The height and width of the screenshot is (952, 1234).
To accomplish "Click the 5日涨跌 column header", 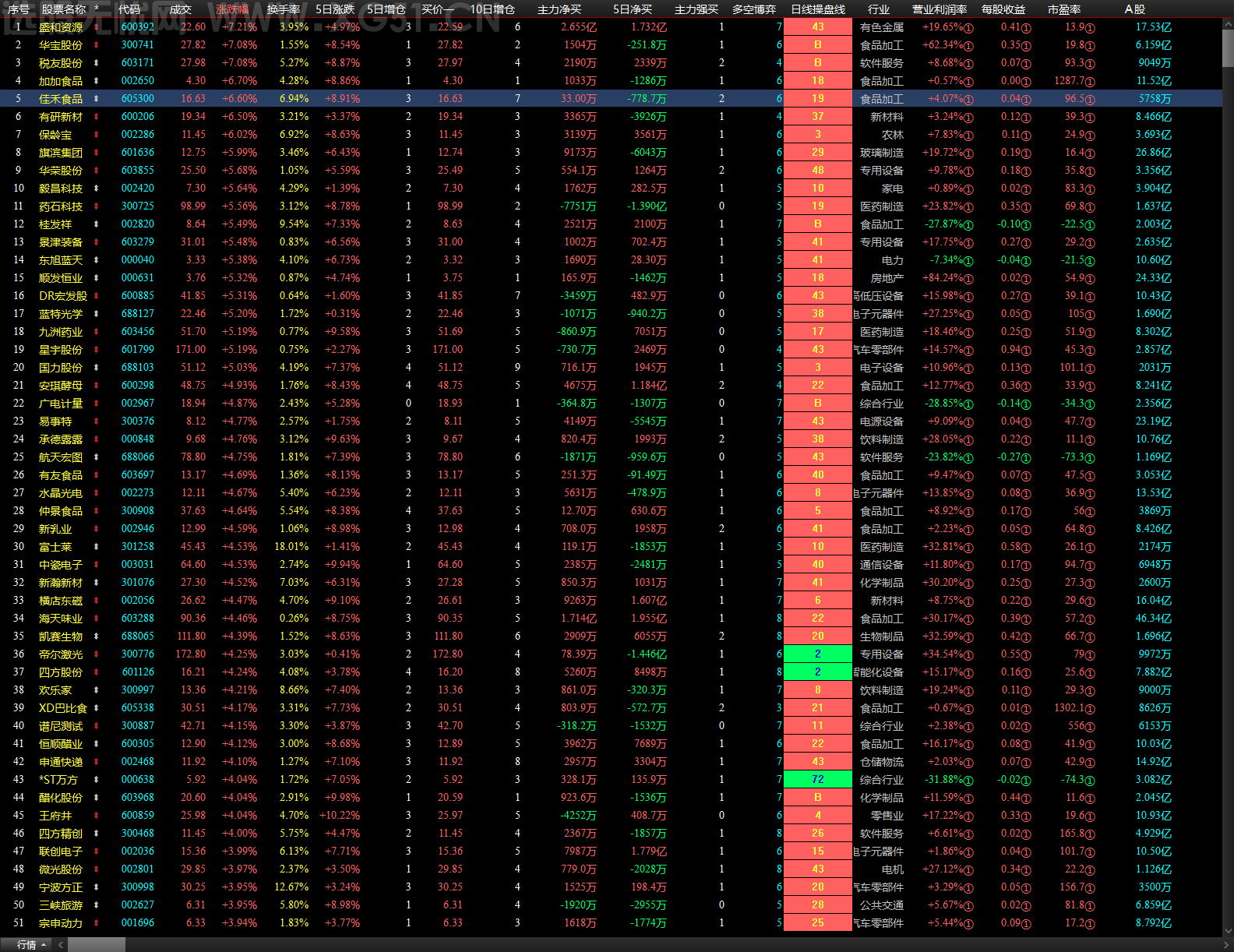I will click(335, 9).
